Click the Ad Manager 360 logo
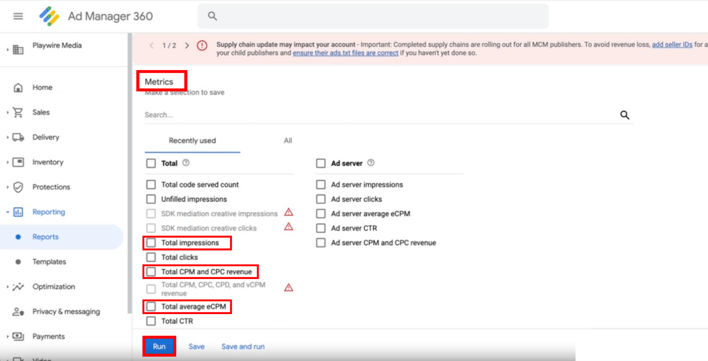Image resolution: width=708 pixels, height=361 pixels. click(x=49, y=16)
